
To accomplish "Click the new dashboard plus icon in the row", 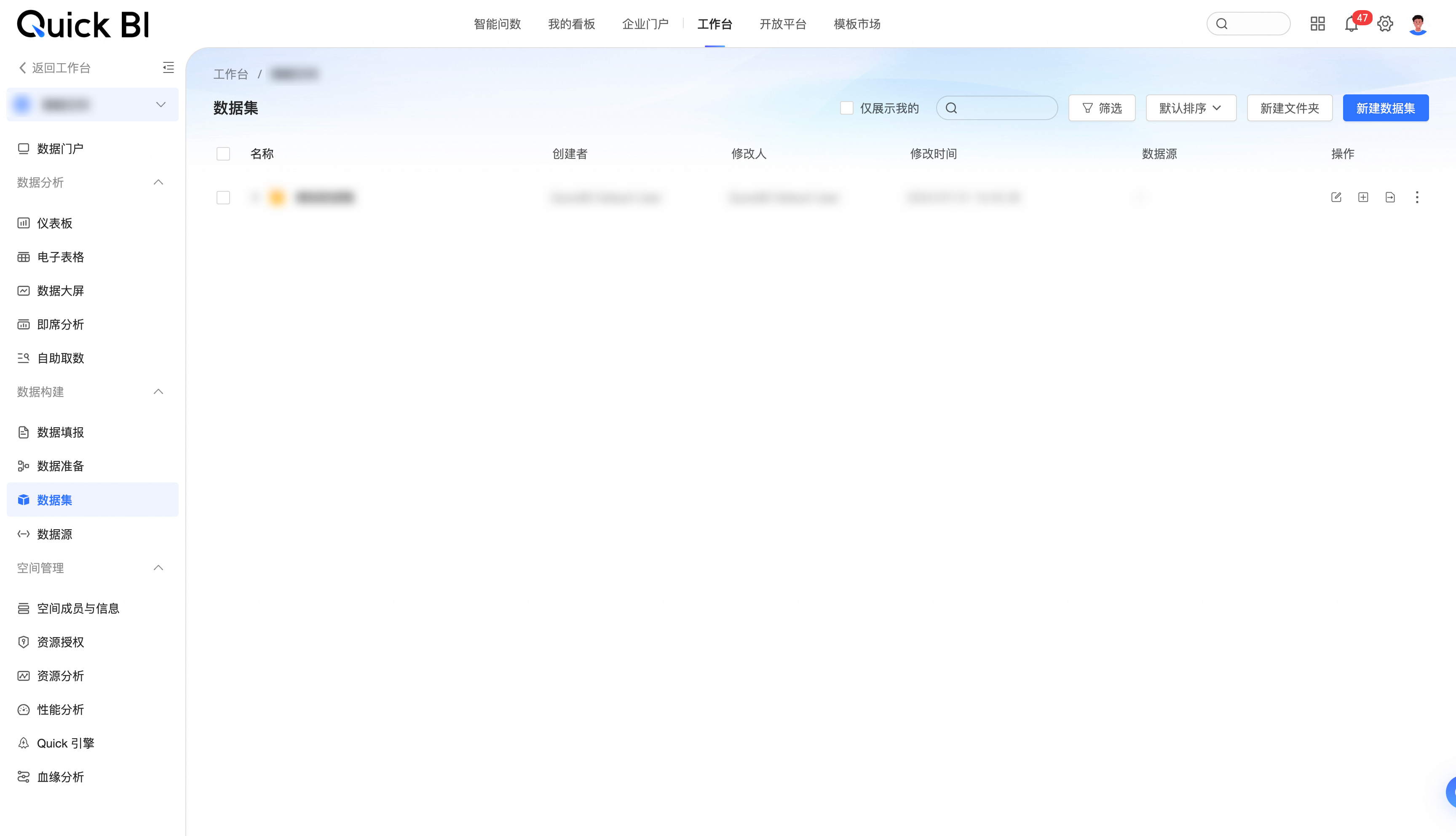I will point(1363,198).
